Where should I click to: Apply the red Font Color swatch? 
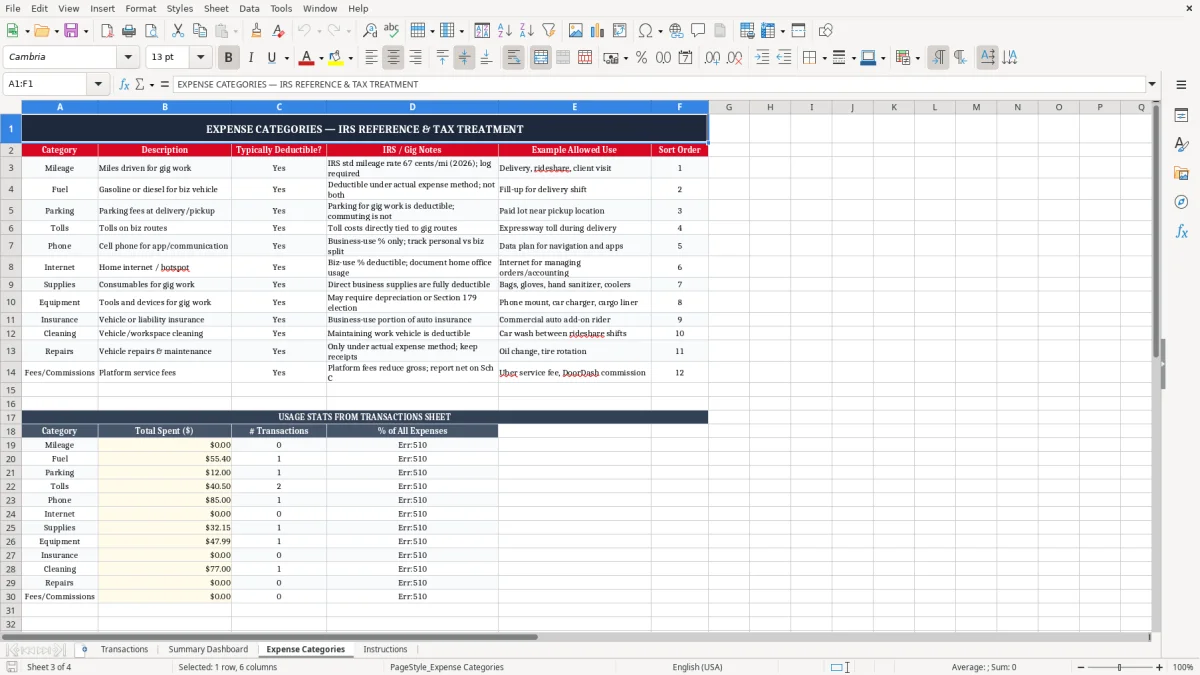tap(306, 58)
